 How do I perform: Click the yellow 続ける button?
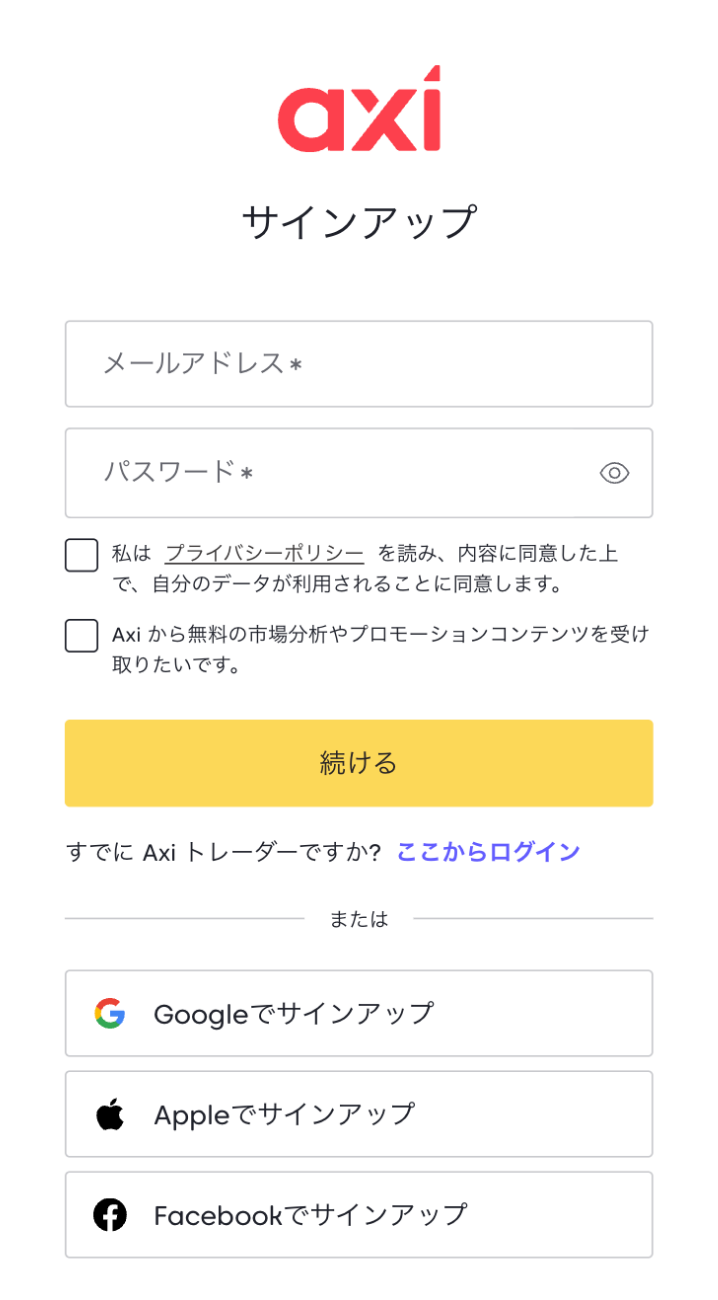pyautogui.click(x=359, y=763)
